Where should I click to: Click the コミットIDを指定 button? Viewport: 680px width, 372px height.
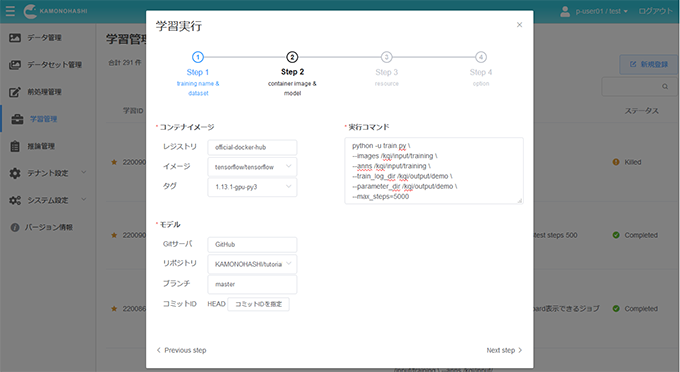[258, 304]
